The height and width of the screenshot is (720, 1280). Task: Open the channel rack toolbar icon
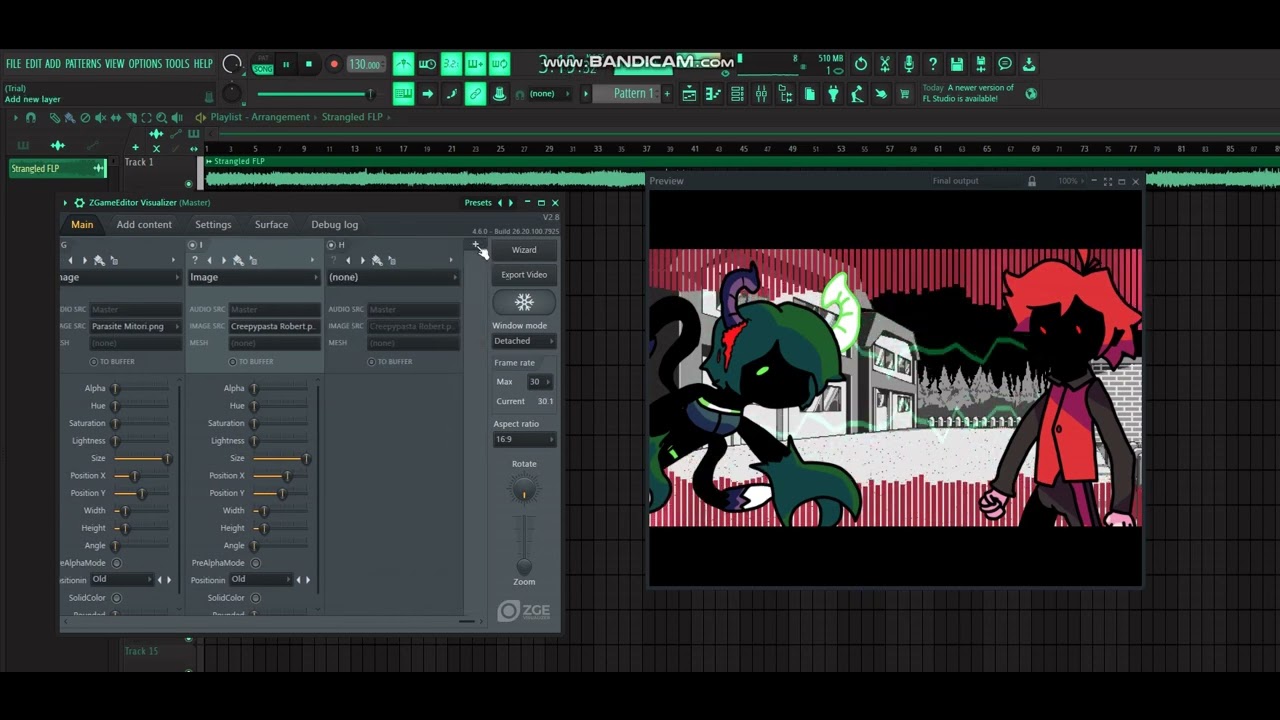737,94
